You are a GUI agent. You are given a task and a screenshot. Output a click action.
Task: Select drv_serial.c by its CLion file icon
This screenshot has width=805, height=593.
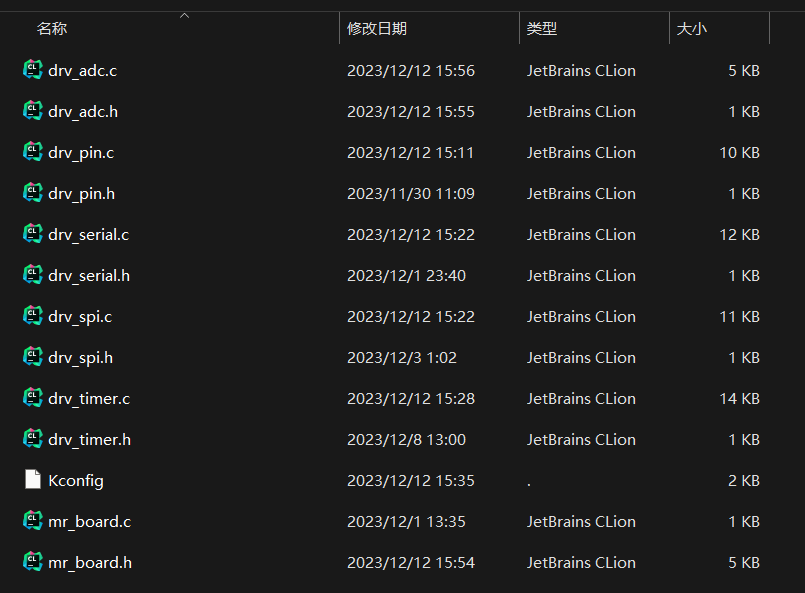pos(31,234)
